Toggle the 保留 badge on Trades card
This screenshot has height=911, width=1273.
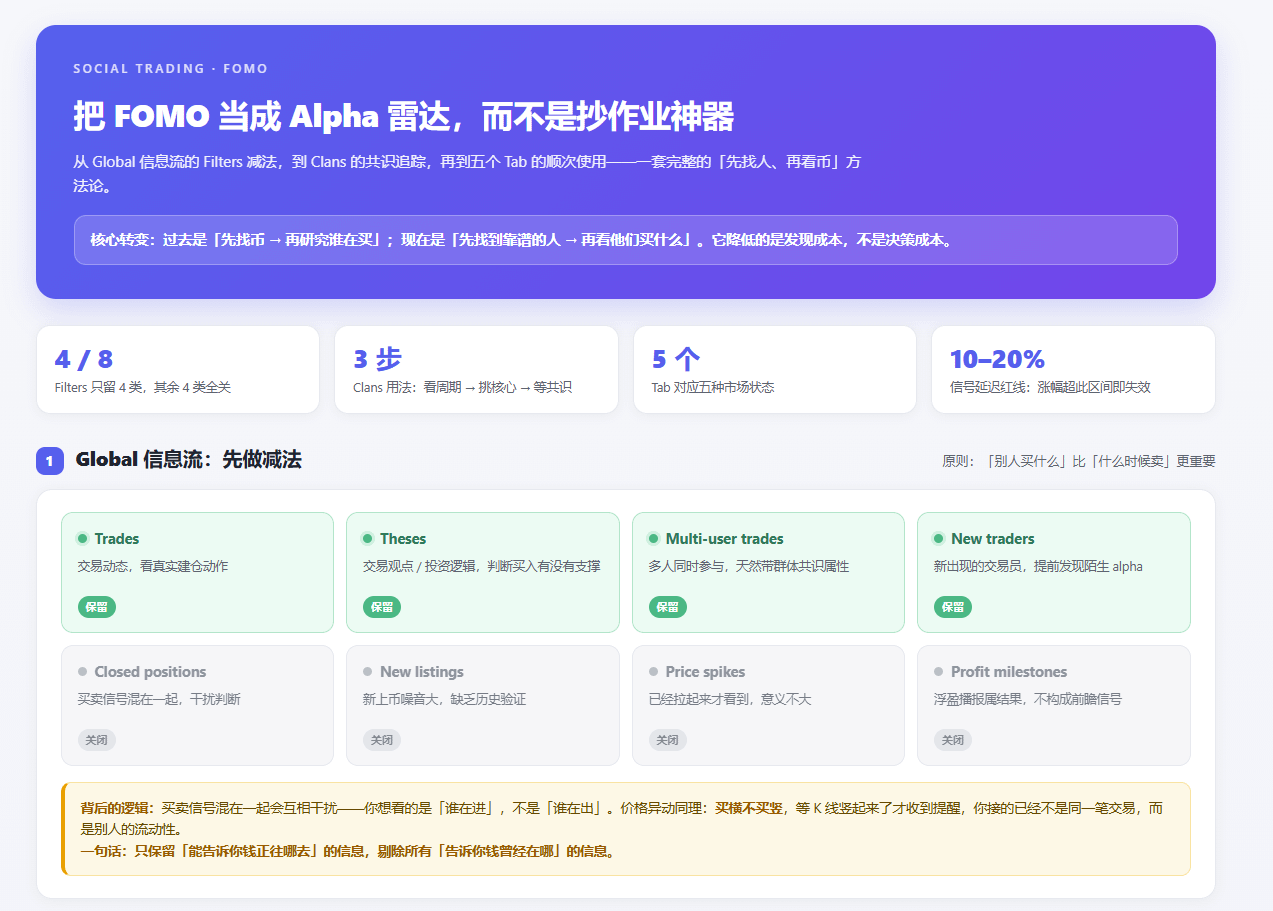(x=97, y=607)
